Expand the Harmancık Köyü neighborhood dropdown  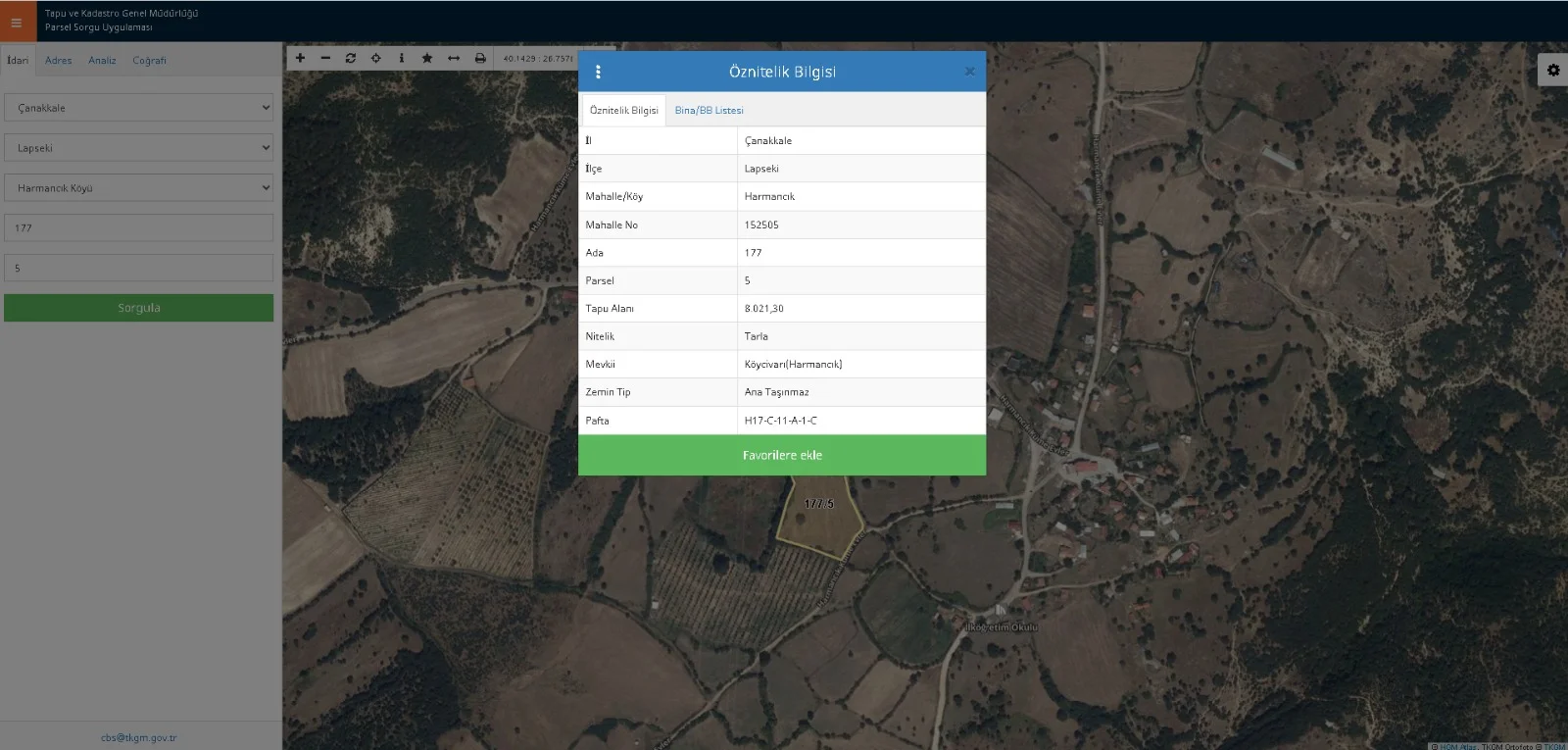pos(138,188)
